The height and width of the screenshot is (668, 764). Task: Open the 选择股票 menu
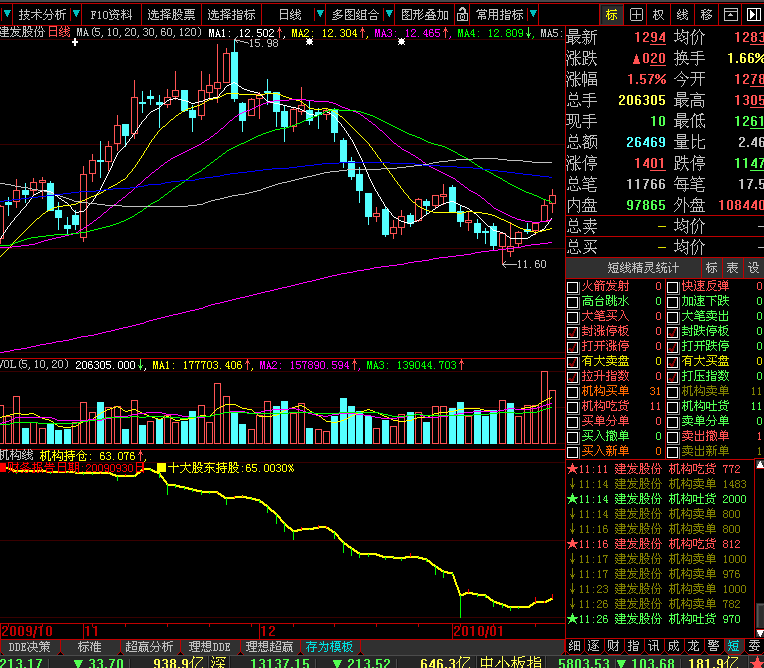[172, 15]
